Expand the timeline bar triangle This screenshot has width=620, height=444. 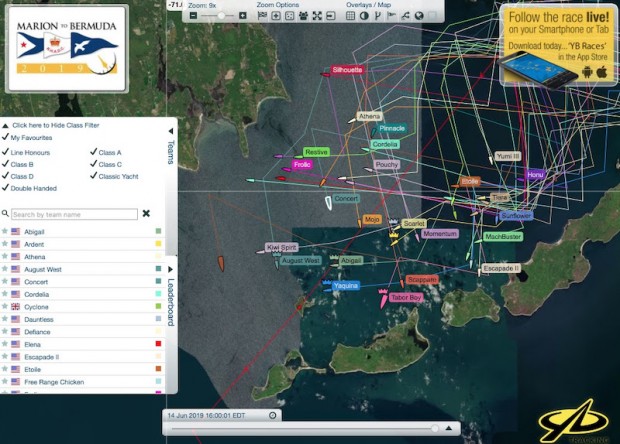coord(448,428)
